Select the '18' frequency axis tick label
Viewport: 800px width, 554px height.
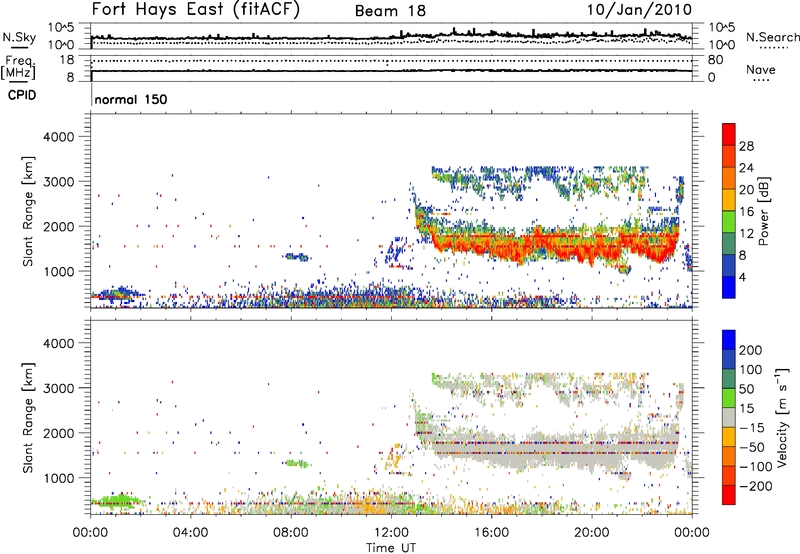click(67, 60)
